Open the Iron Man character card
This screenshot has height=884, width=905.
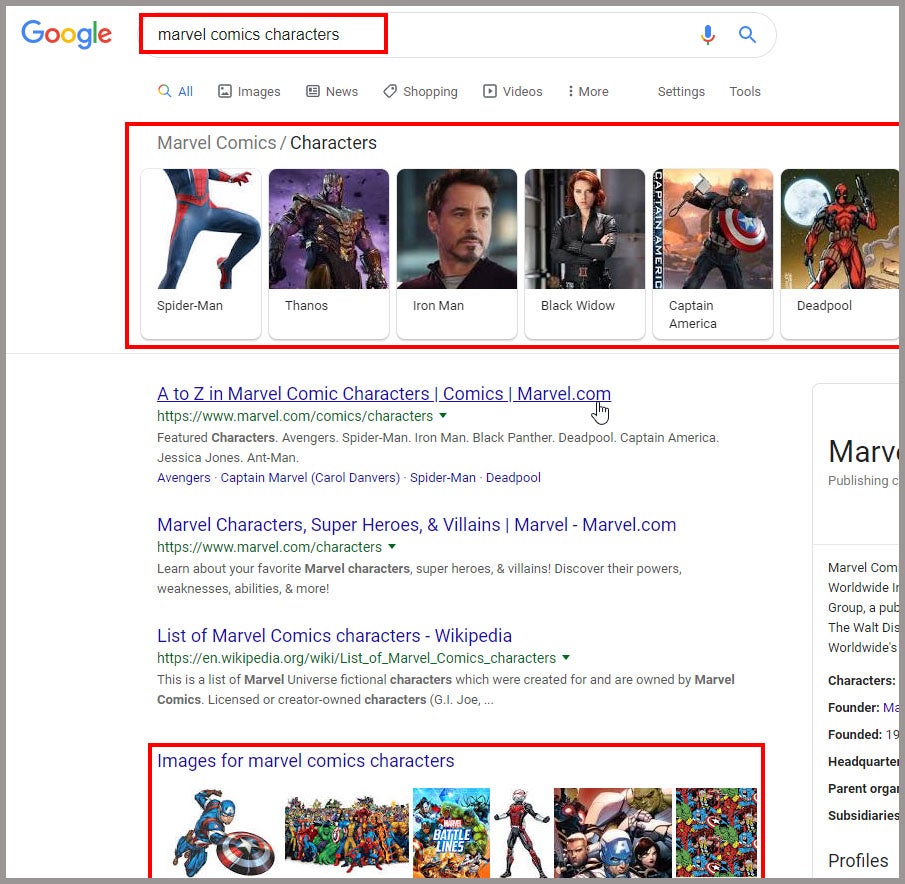pos(457,253)
